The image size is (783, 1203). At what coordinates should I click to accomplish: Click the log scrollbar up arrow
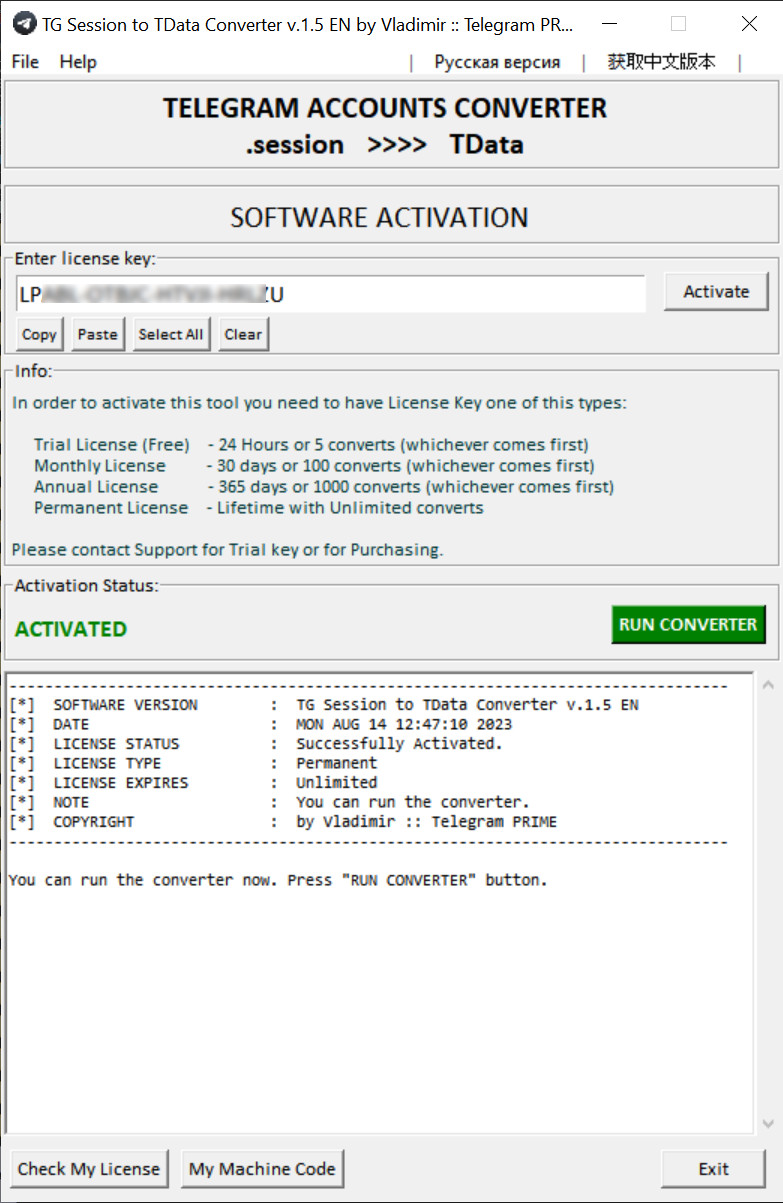point(768,685)
